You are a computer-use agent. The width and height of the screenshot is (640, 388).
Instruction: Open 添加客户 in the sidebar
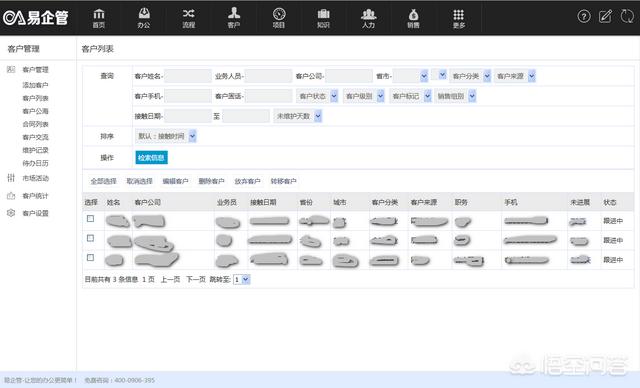click(x=36, y=85)
